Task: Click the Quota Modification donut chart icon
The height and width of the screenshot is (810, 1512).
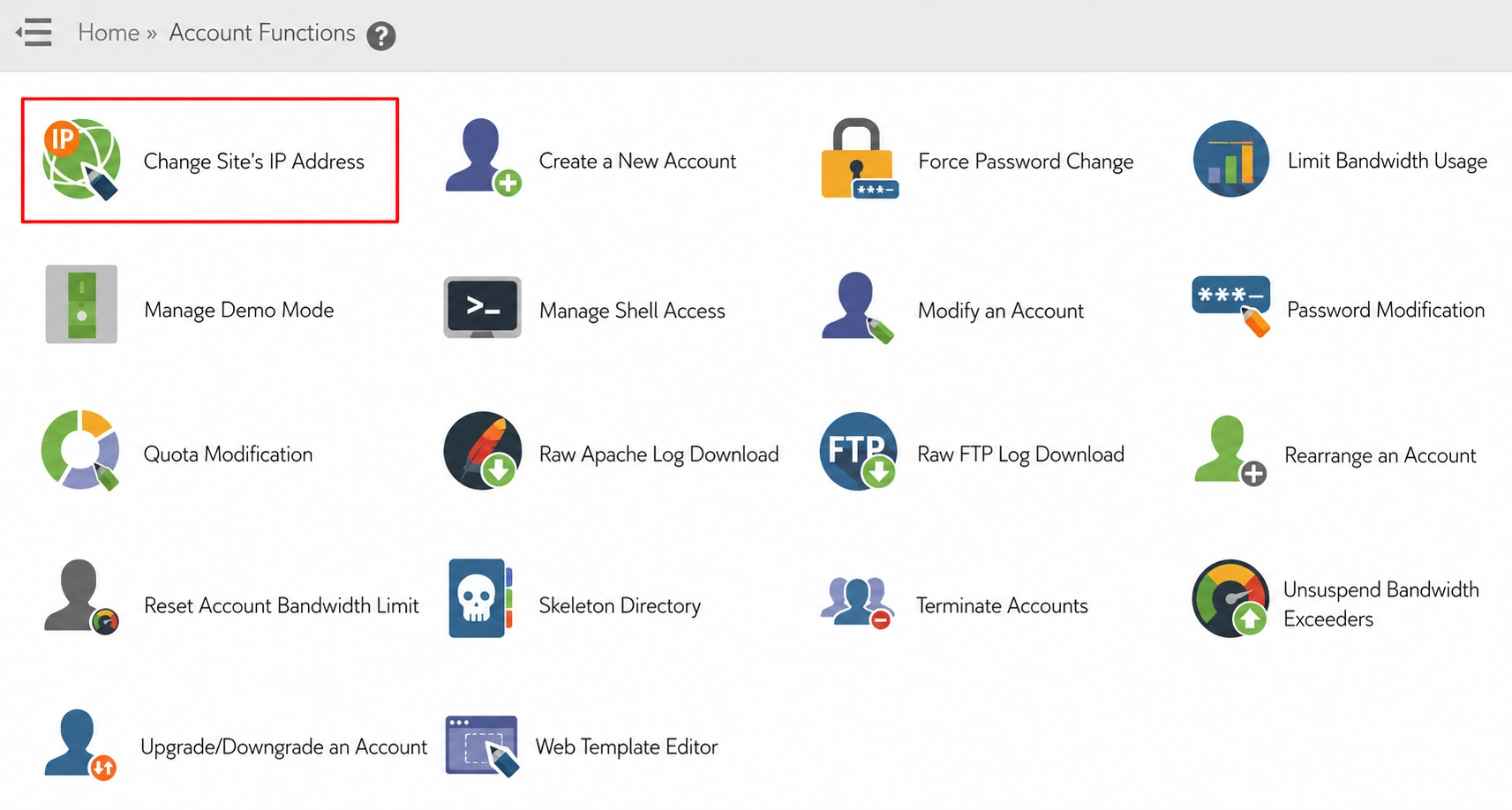Action: [80, 450]
